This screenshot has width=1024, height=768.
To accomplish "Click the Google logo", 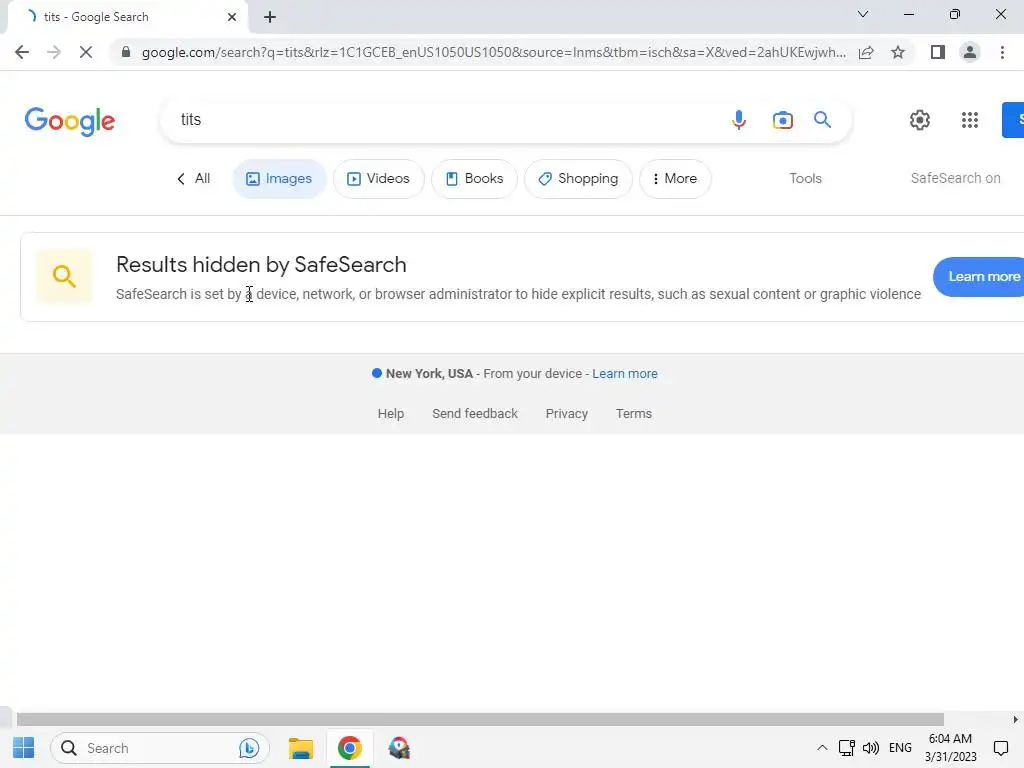I will pyautogui.click(x=70, y=121).
